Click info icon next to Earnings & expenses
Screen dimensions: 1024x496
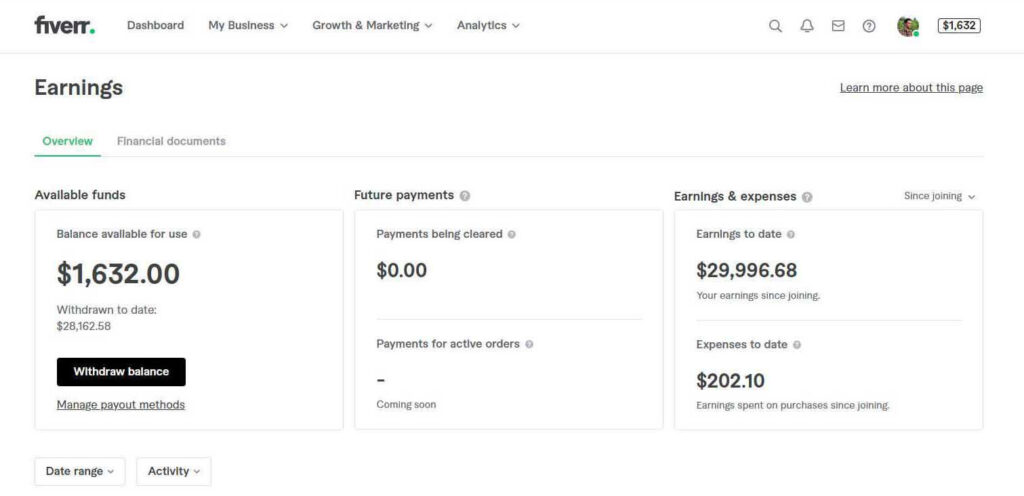pyautogui.click(x=807, y=196)
